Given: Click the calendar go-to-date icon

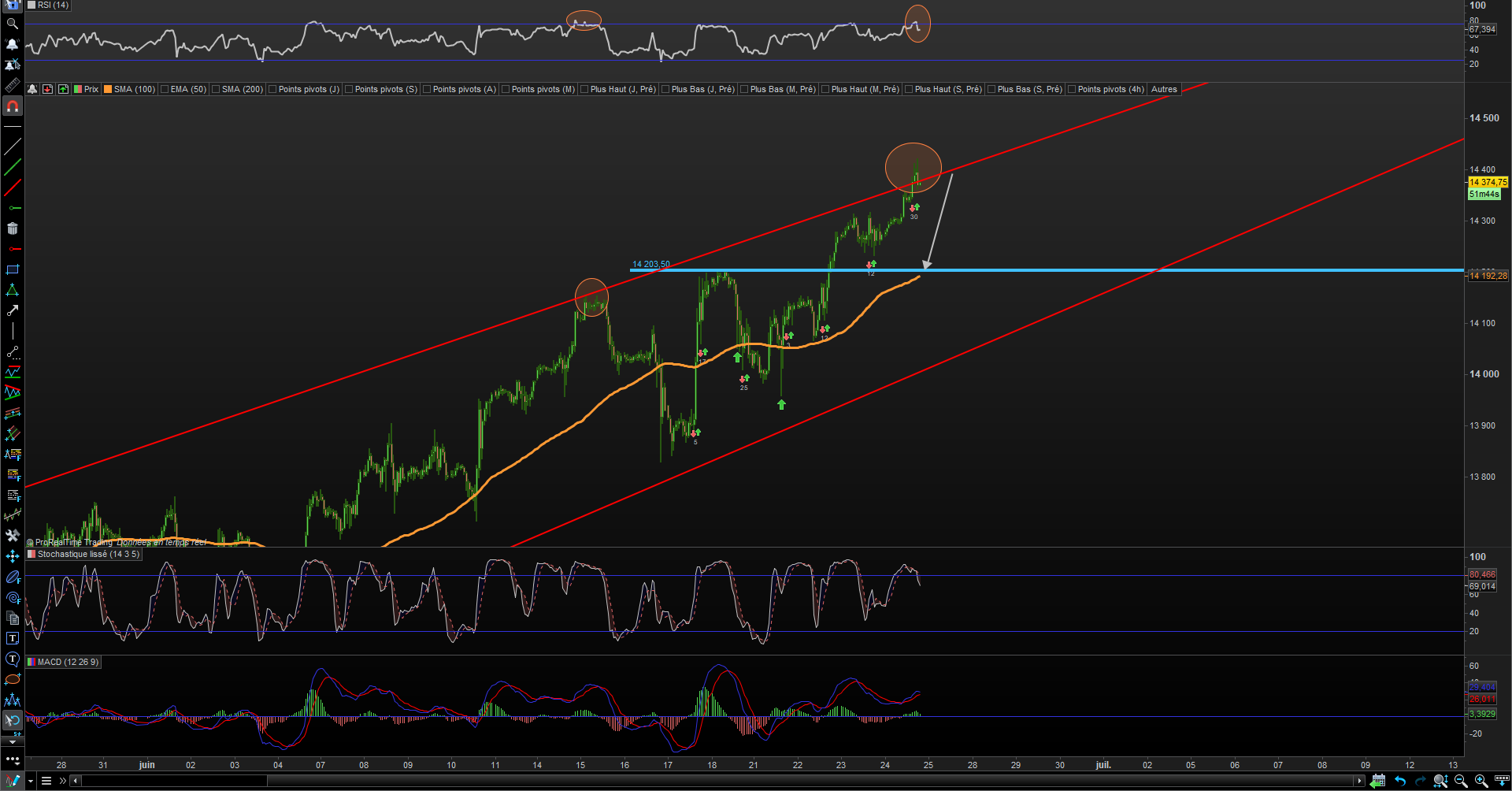Looking at the screenshot, I should (1377, 781).
